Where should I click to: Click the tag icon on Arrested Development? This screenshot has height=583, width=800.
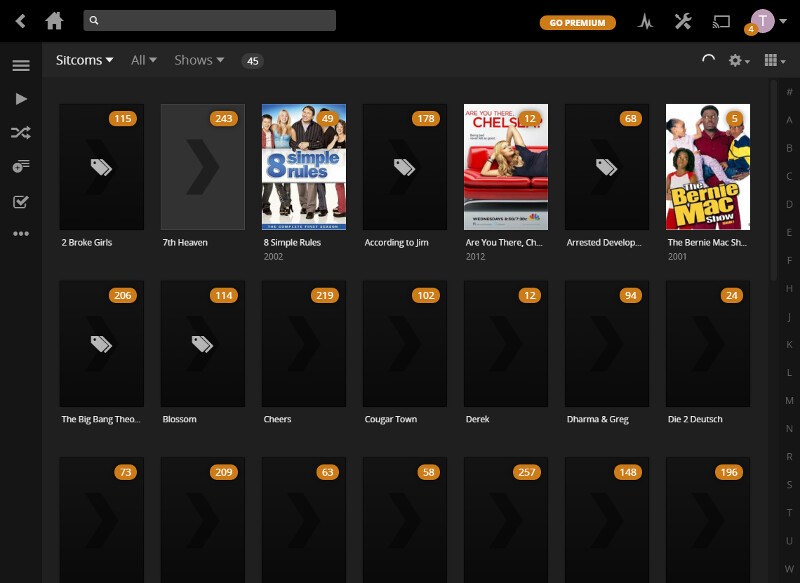tap(606, 167)
